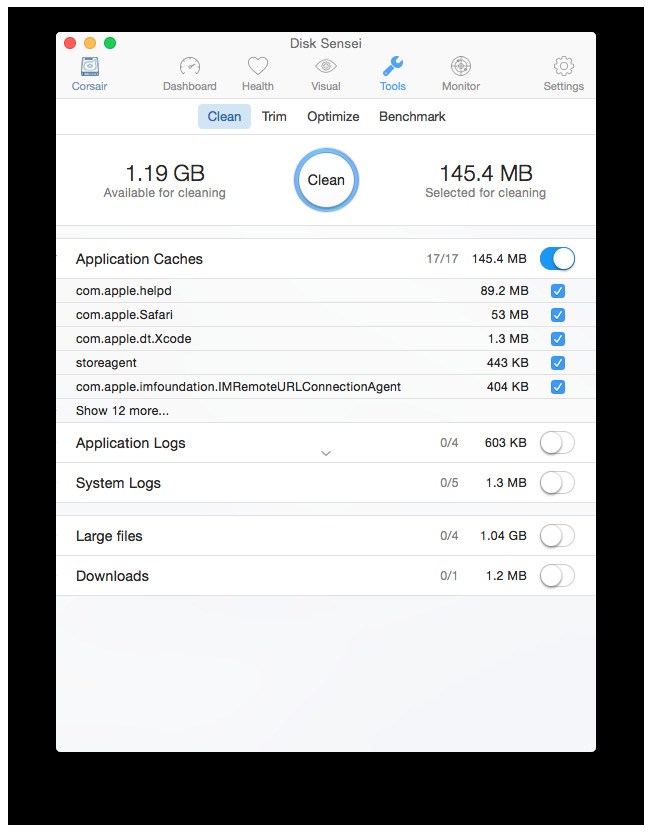Switch to the Benchmark tab
The image size is (652, 832).
click(412, 116)
